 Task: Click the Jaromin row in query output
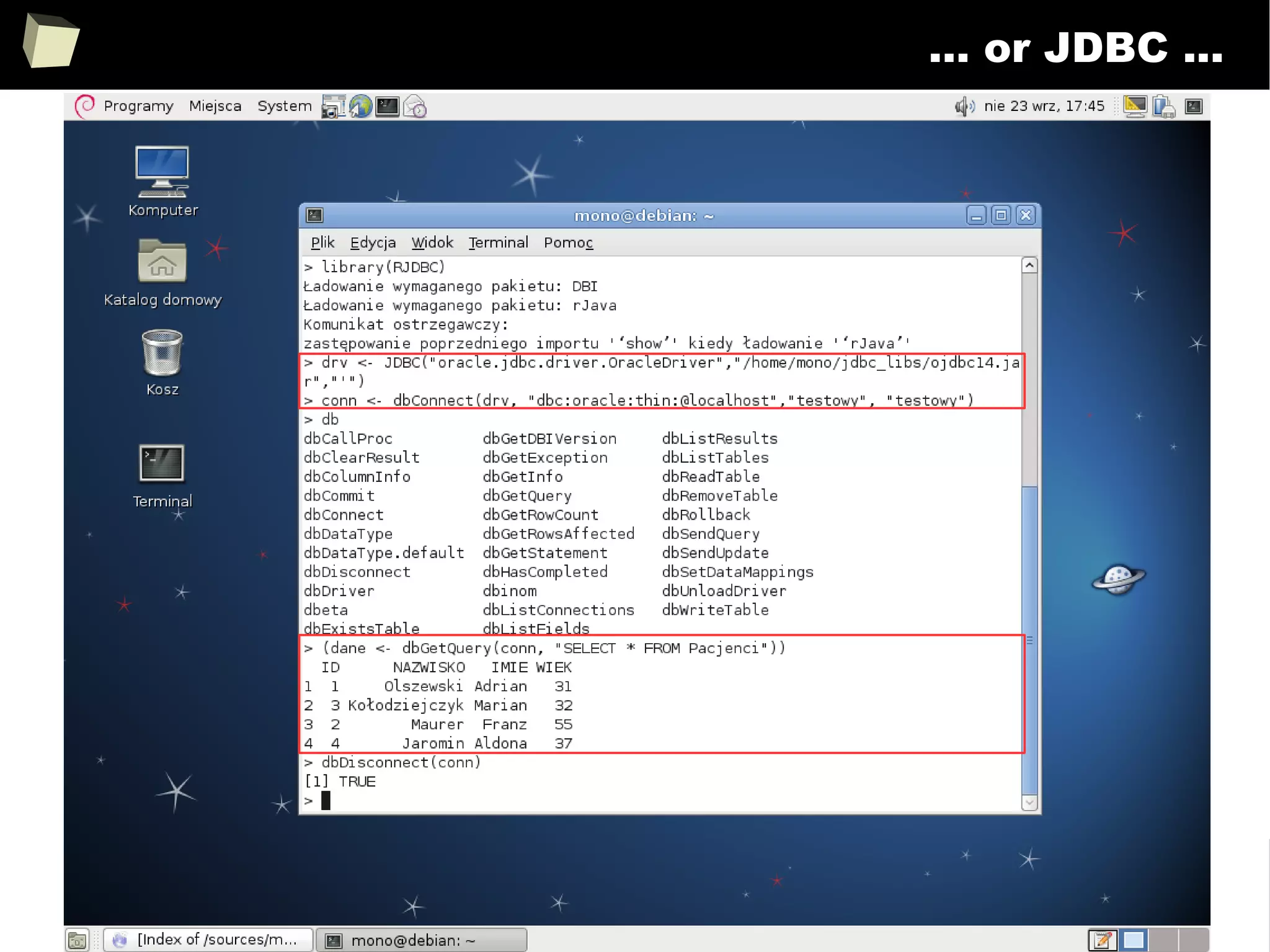pyautogui.click(x=438, y=743)
